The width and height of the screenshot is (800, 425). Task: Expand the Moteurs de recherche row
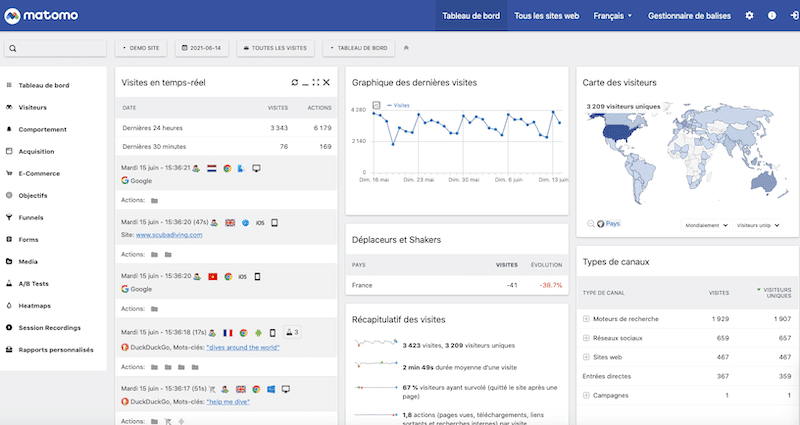(x=586, y=319)
